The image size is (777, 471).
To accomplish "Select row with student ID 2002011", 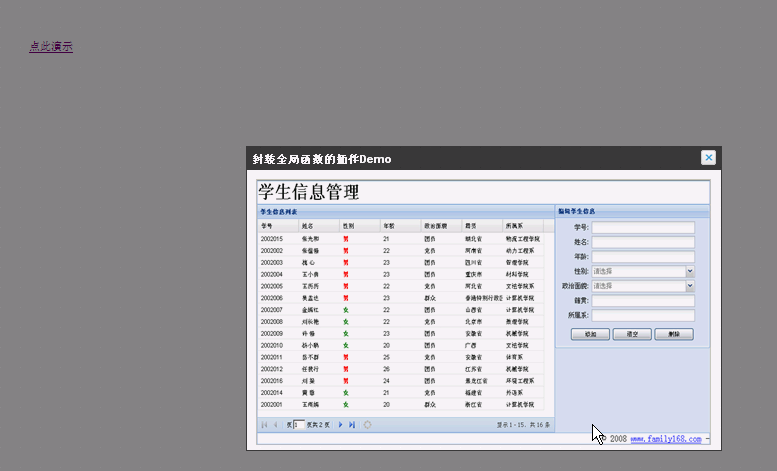I will point(401,357).
